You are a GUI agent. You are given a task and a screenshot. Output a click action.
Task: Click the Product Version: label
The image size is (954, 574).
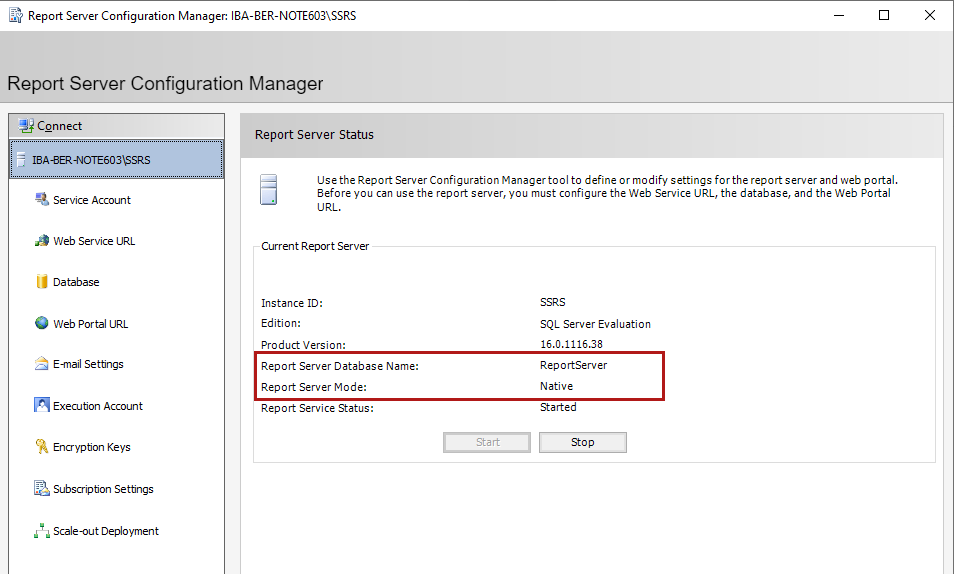tap(303, 345)
